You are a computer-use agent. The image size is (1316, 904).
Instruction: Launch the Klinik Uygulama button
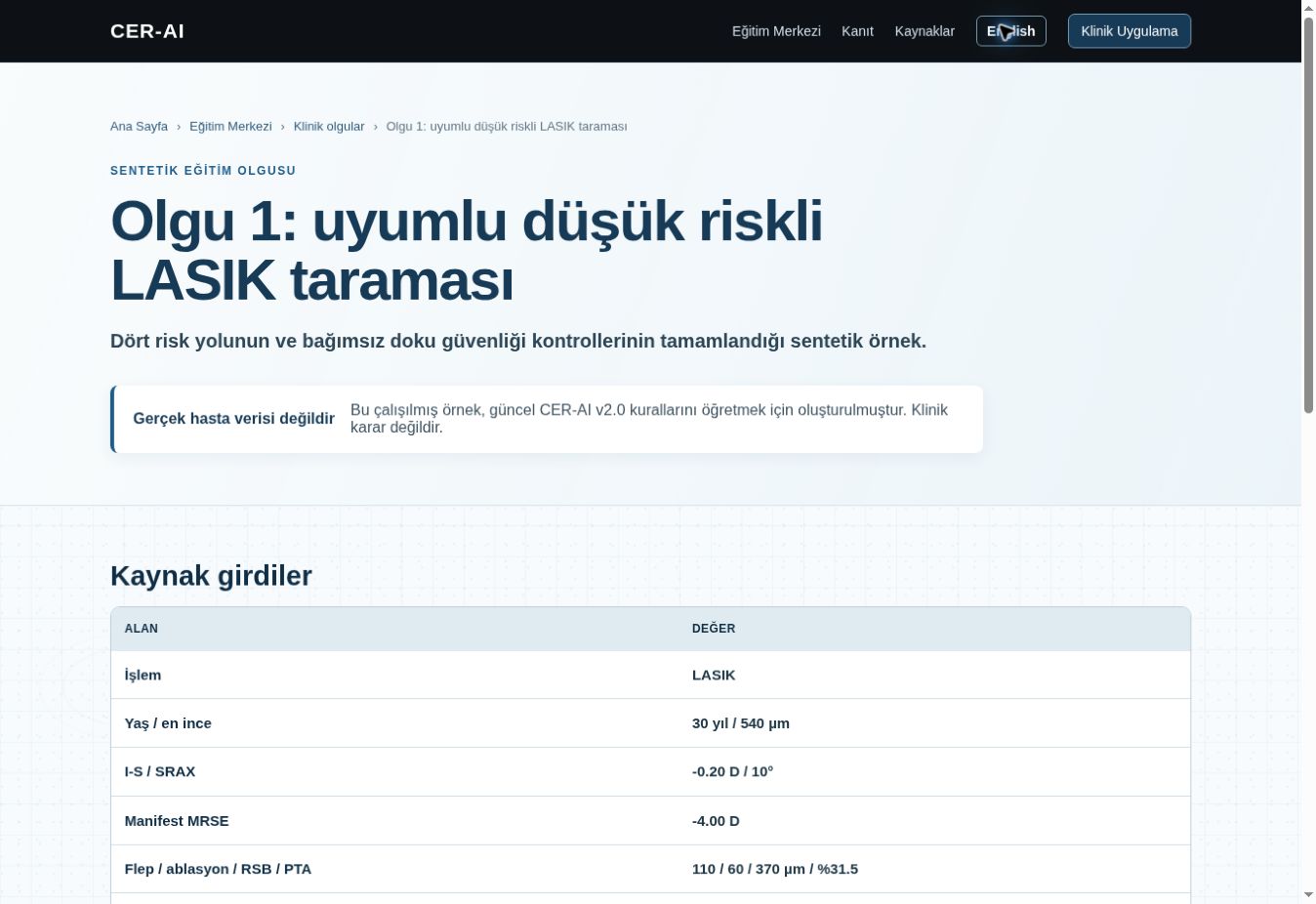click(x=1130, y=31)
